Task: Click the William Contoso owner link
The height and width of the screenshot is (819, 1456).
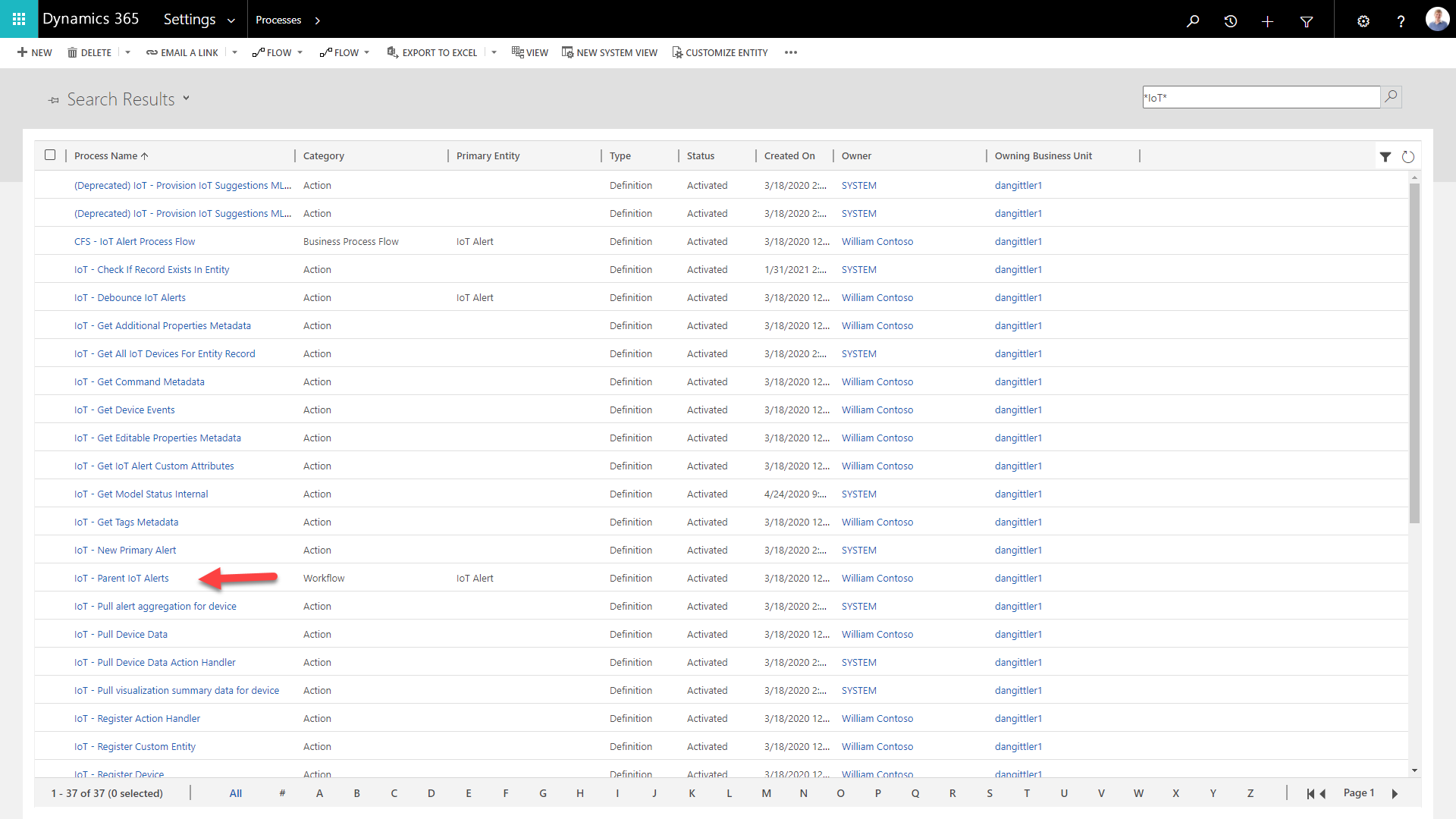Action: pos(879,578)
